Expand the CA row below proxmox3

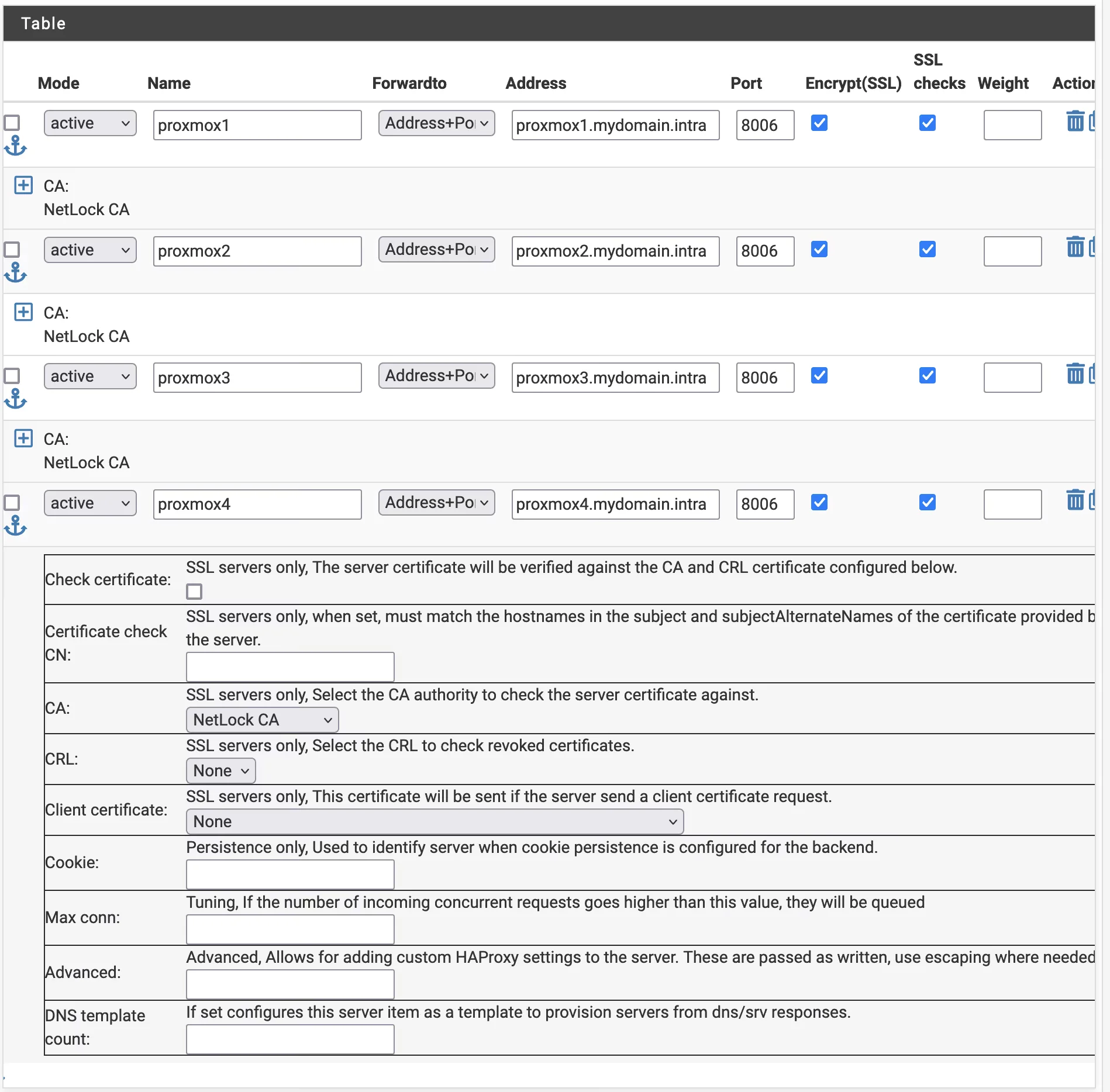(23, 438)
